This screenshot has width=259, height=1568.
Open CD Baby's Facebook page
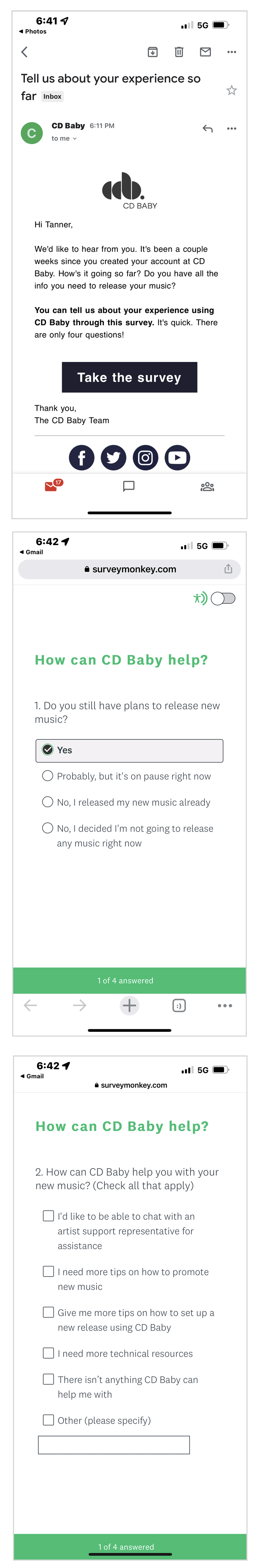coord(82,458)
